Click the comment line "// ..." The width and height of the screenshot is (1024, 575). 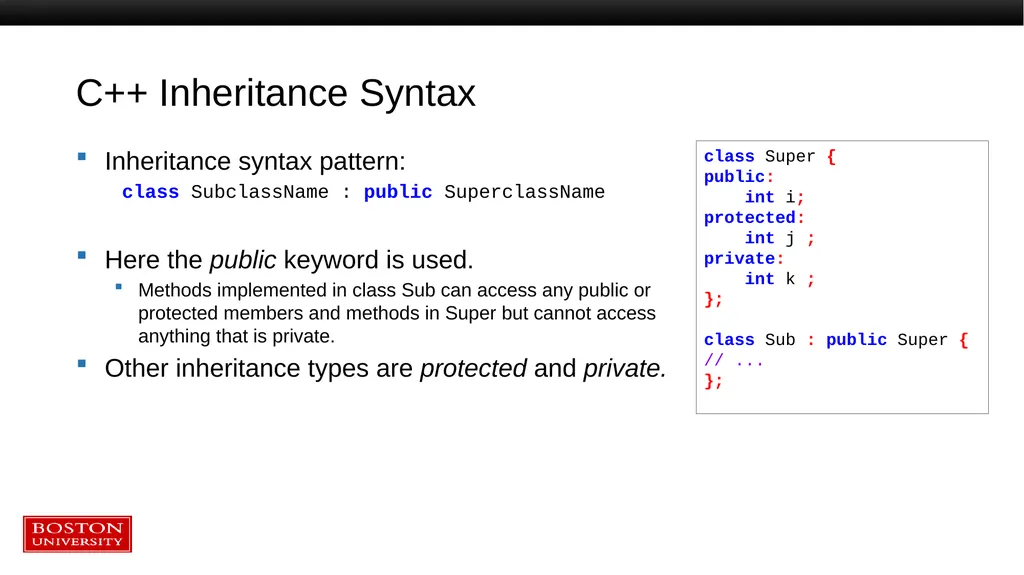733,361
